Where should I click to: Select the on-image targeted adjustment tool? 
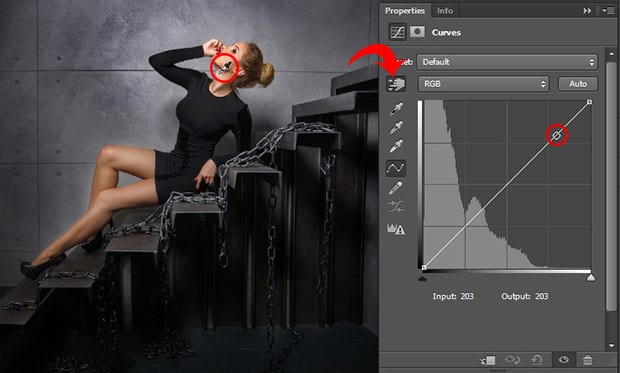coord(396,84)
